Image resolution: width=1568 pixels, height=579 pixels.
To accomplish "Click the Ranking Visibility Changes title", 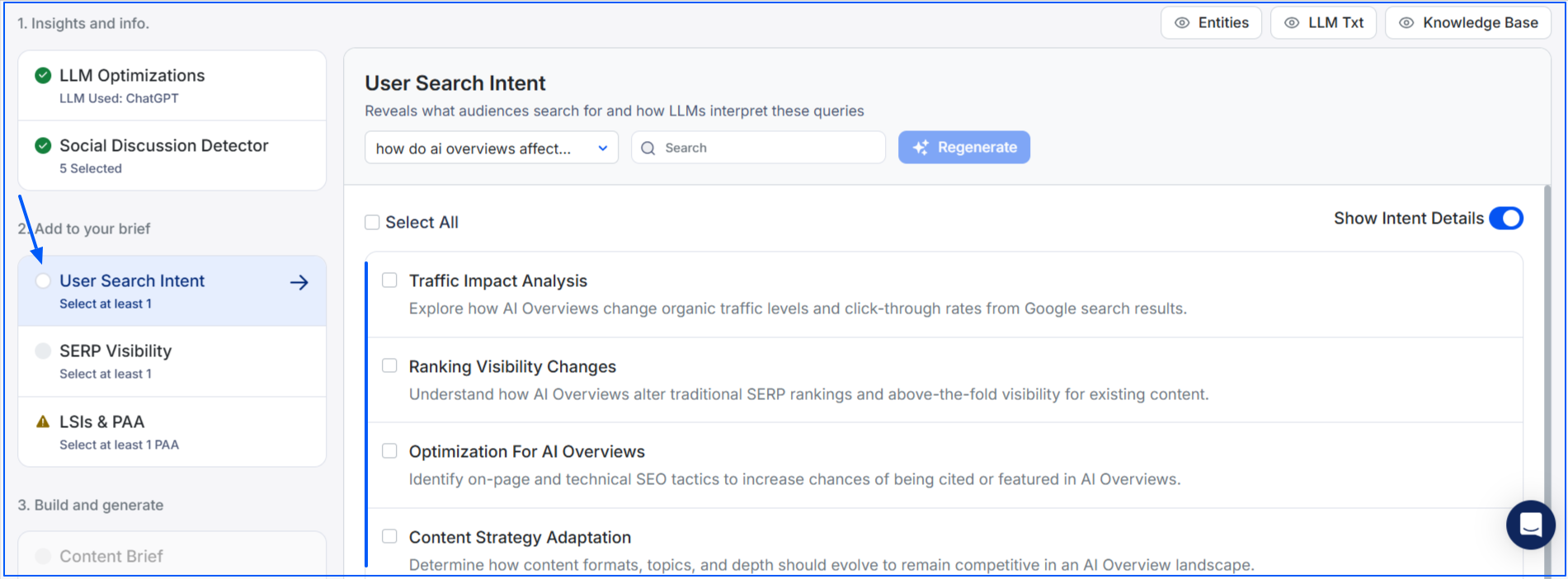I will click(x=512, y=366).
